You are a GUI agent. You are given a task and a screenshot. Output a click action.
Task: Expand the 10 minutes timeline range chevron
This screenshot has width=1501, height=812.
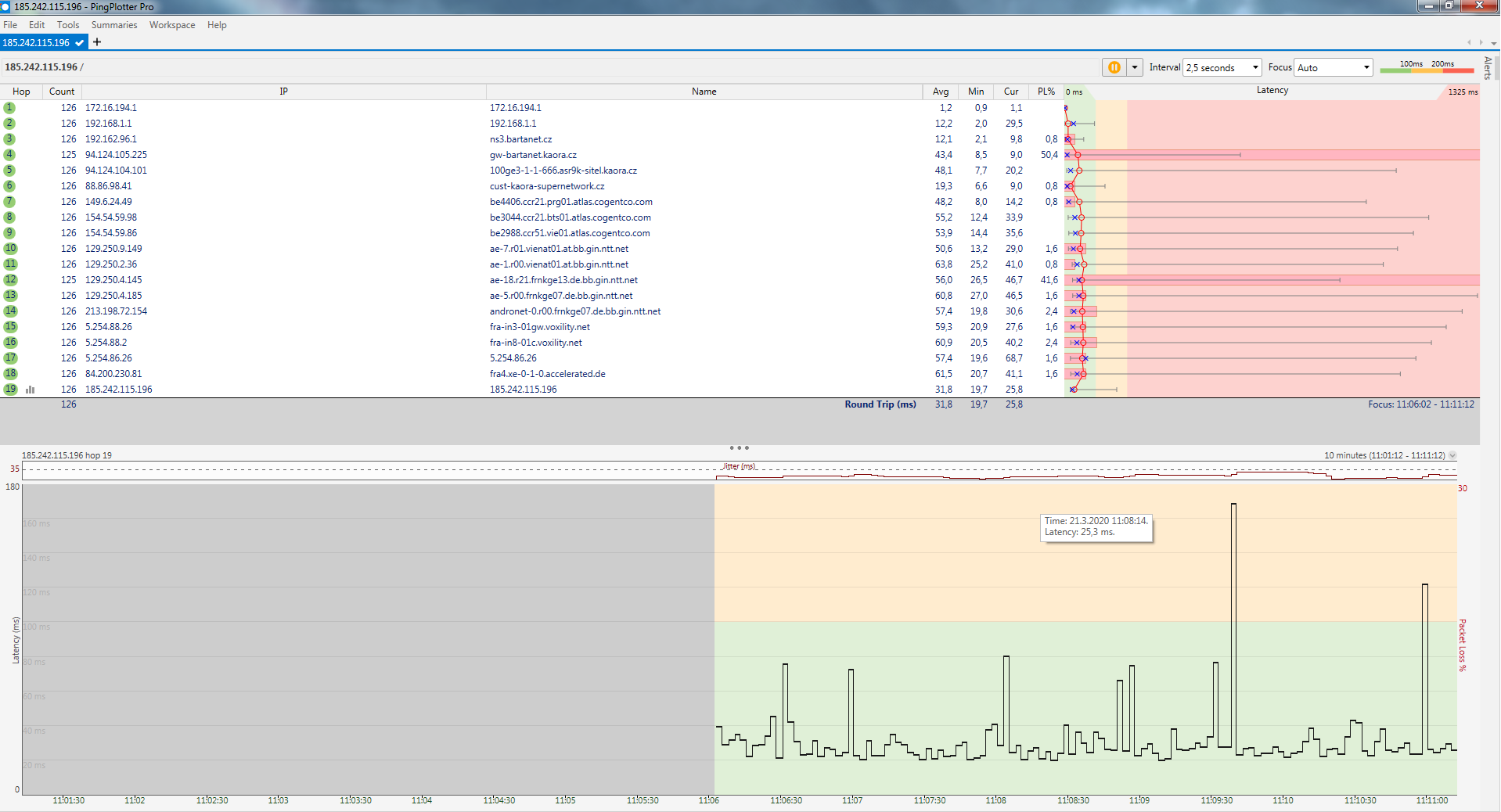tap(1452, 455)
